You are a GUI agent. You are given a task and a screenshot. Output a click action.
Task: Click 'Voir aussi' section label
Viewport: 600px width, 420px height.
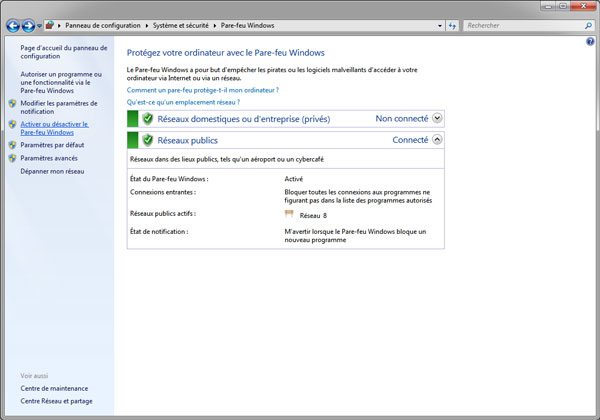click(x=34, y=376)
